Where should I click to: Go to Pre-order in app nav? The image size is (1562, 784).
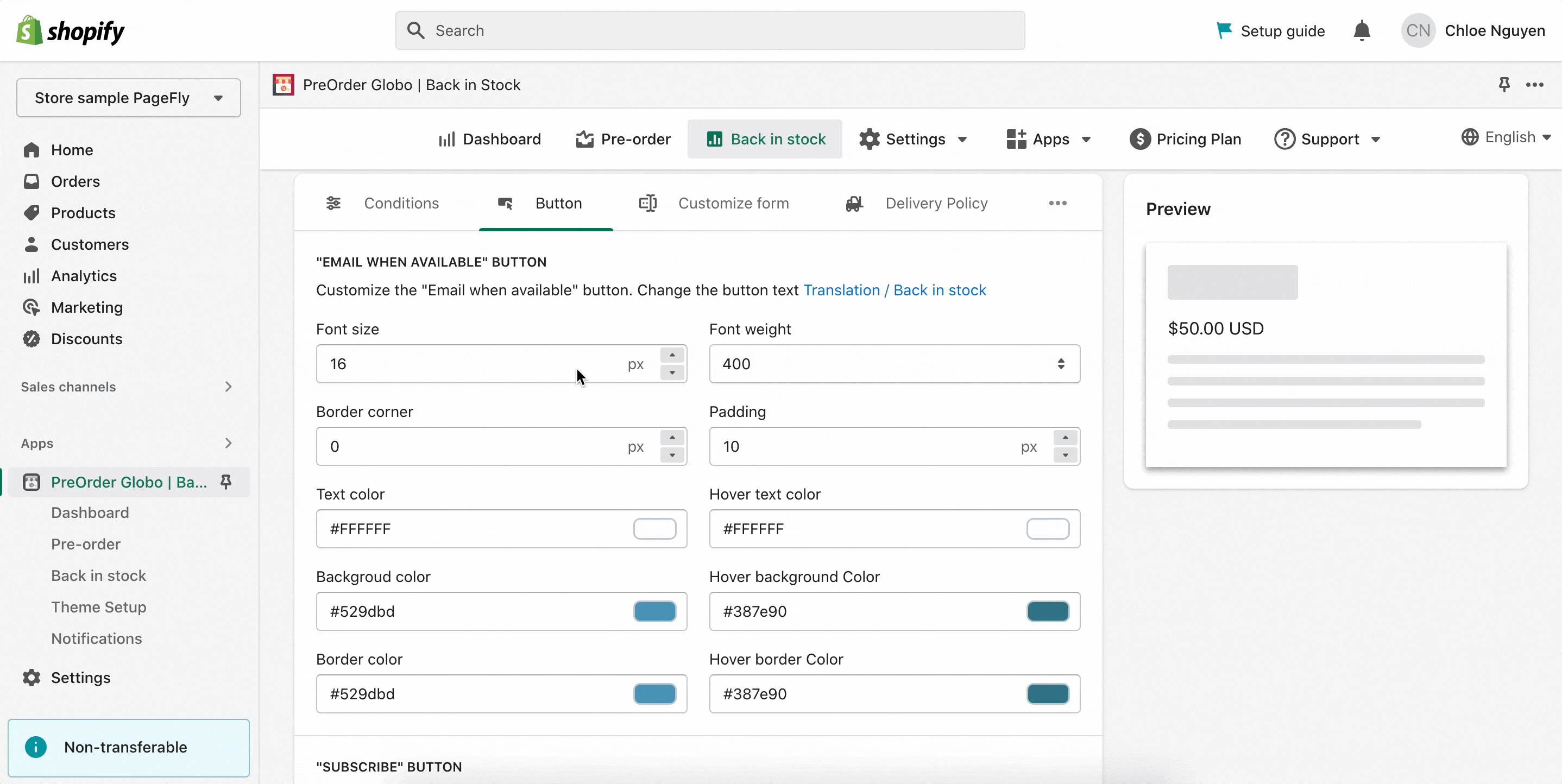pos(623,139)
